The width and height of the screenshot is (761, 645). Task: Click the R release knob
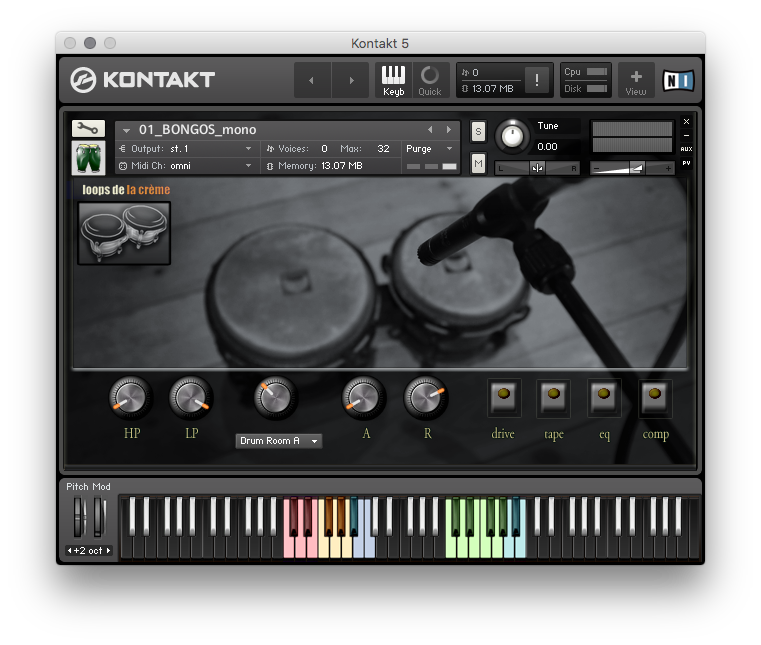[425, 398]
